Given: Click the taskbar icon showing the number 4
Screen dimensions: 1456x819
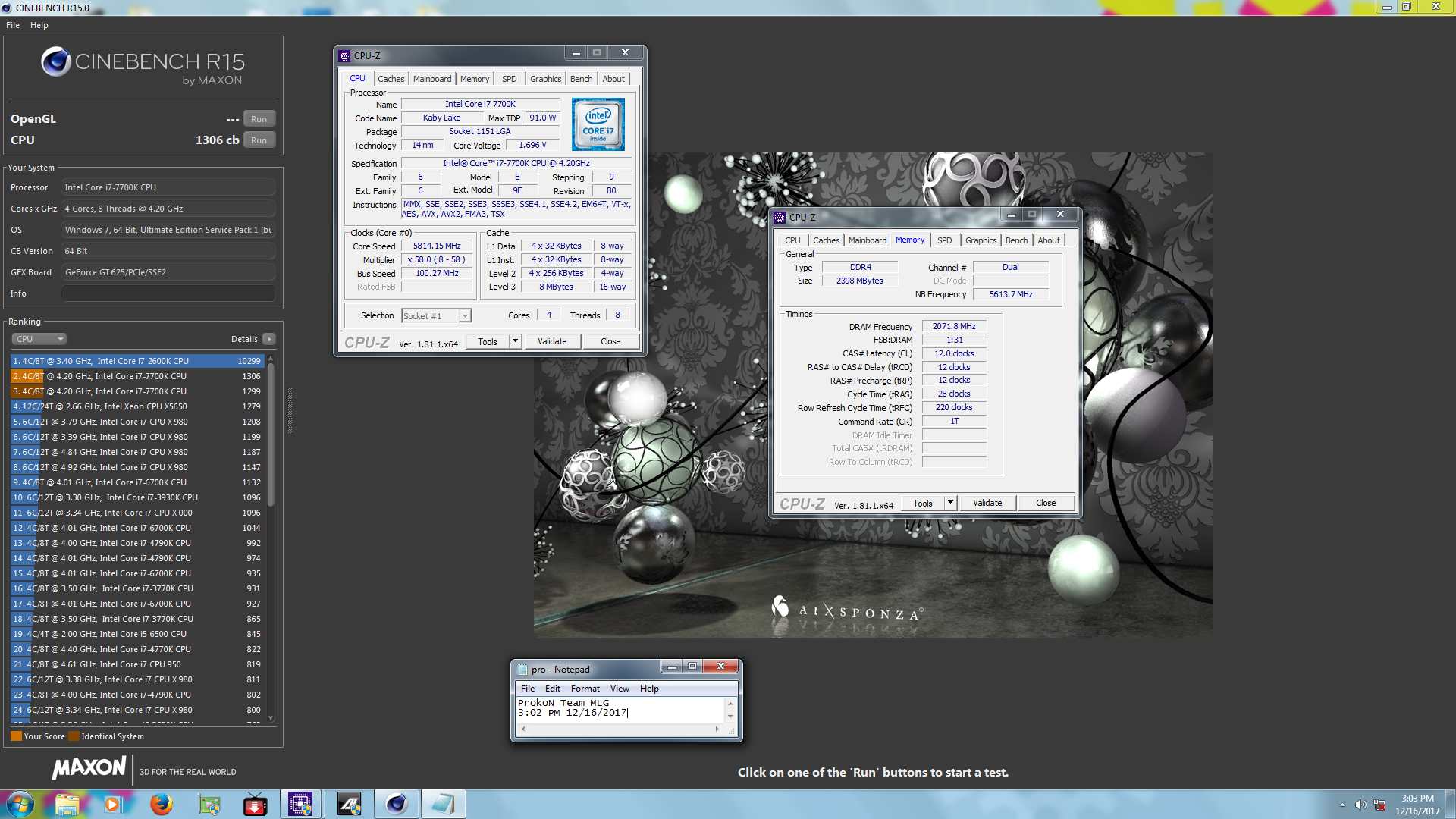Looking at the screenshot, I should [349, 804].
